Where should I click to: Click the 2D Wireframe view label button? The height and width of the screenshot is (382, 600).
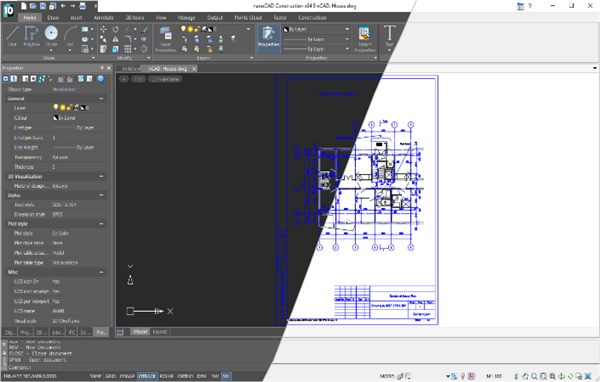pyautogui.click(x=165, y=79)
